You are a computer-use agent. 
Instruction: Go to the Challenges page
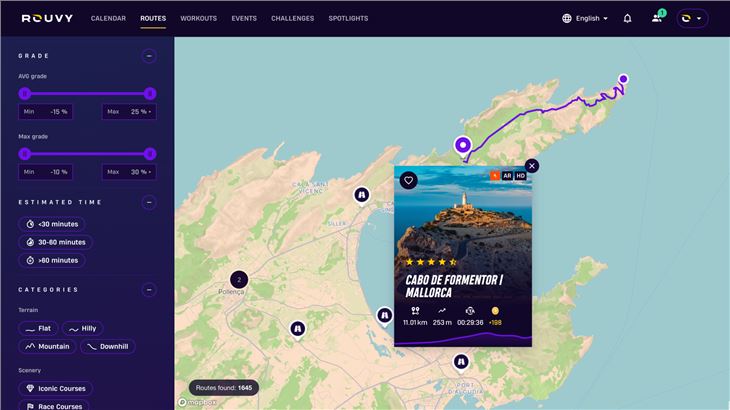coord(292,18)
